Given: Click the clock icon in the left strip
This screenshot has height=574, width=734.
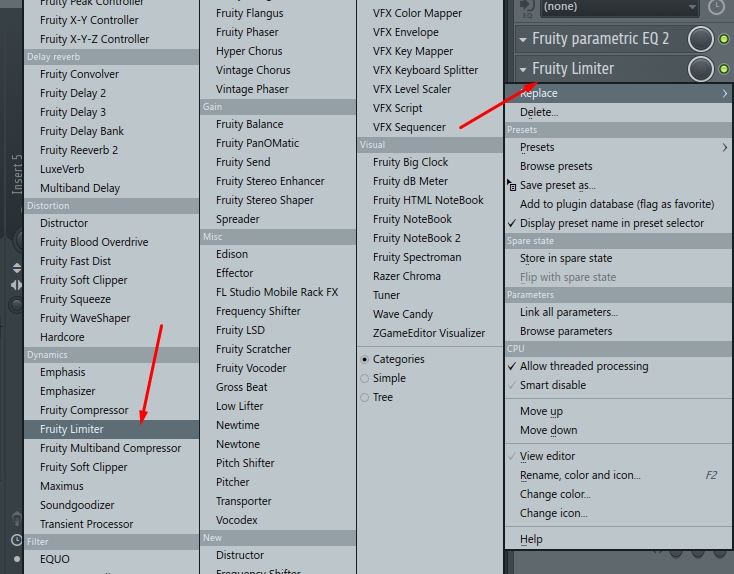Looking at the screenshot, I should click(x=17, y=540).
